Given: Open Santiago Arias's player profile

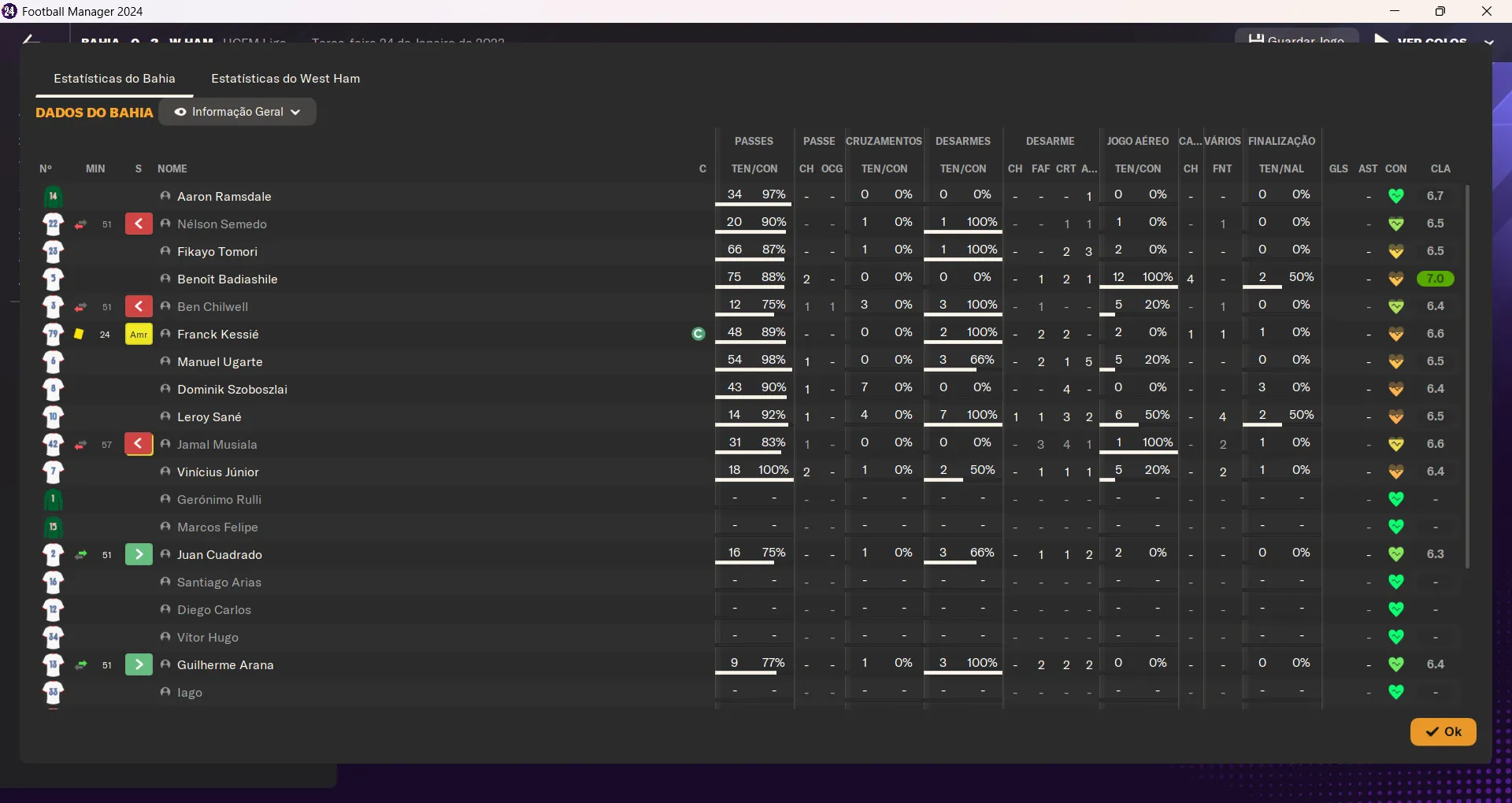Looking at the screenshot, I should [x=219, y=582].
